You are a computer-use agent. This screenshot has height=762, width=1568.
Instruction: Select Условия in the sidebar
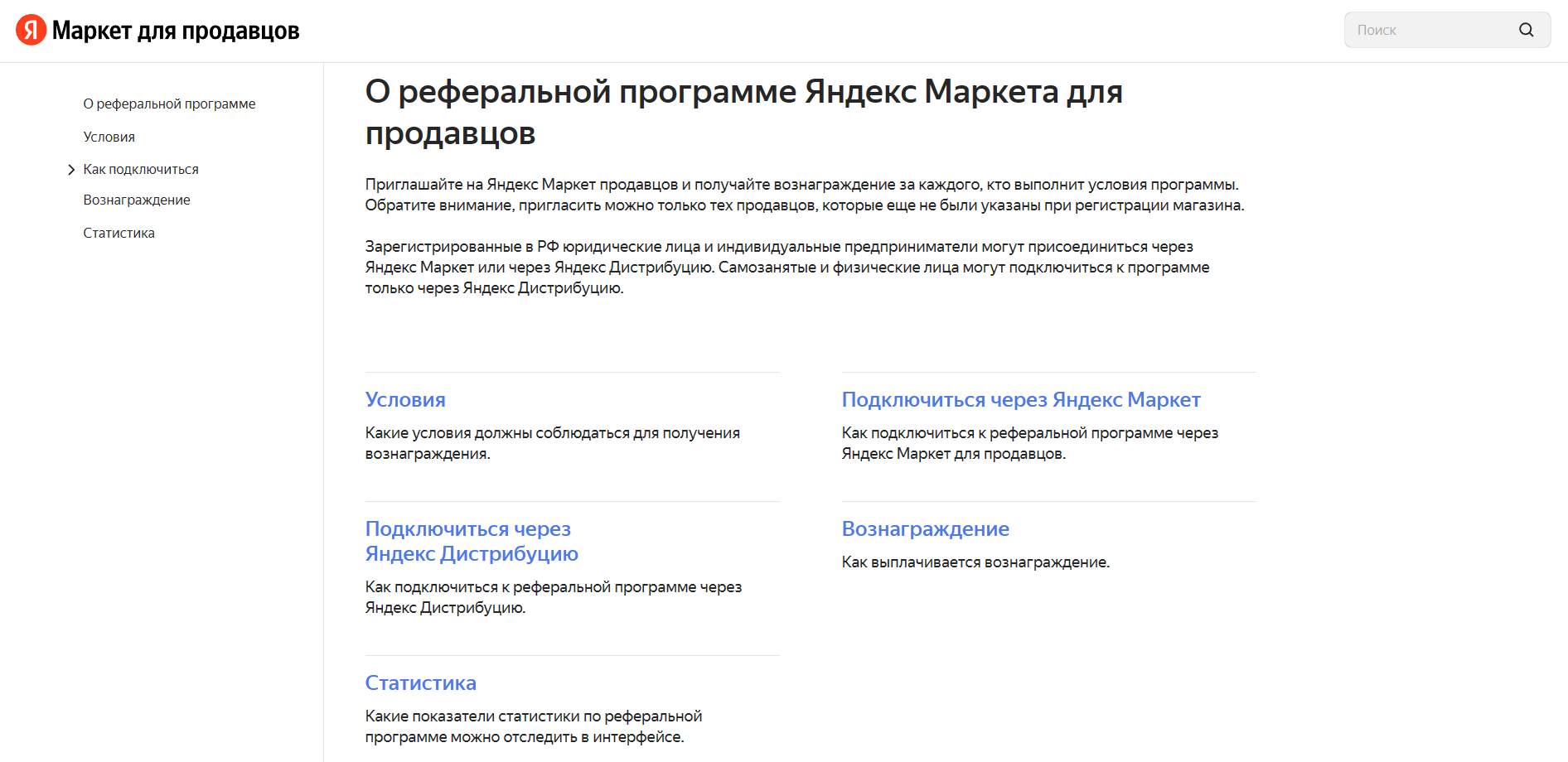click(109, 137)
